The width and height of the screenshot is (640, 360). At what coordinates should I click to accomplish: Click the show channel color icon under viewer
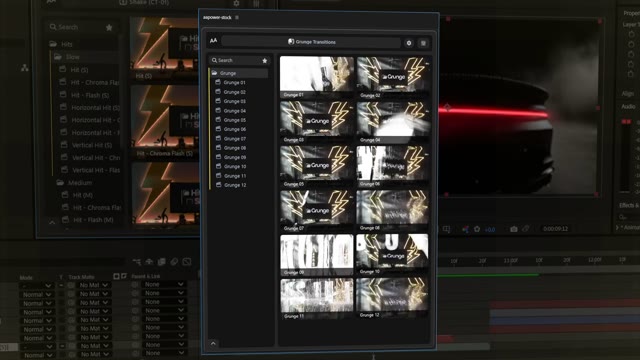click(465, 229)
